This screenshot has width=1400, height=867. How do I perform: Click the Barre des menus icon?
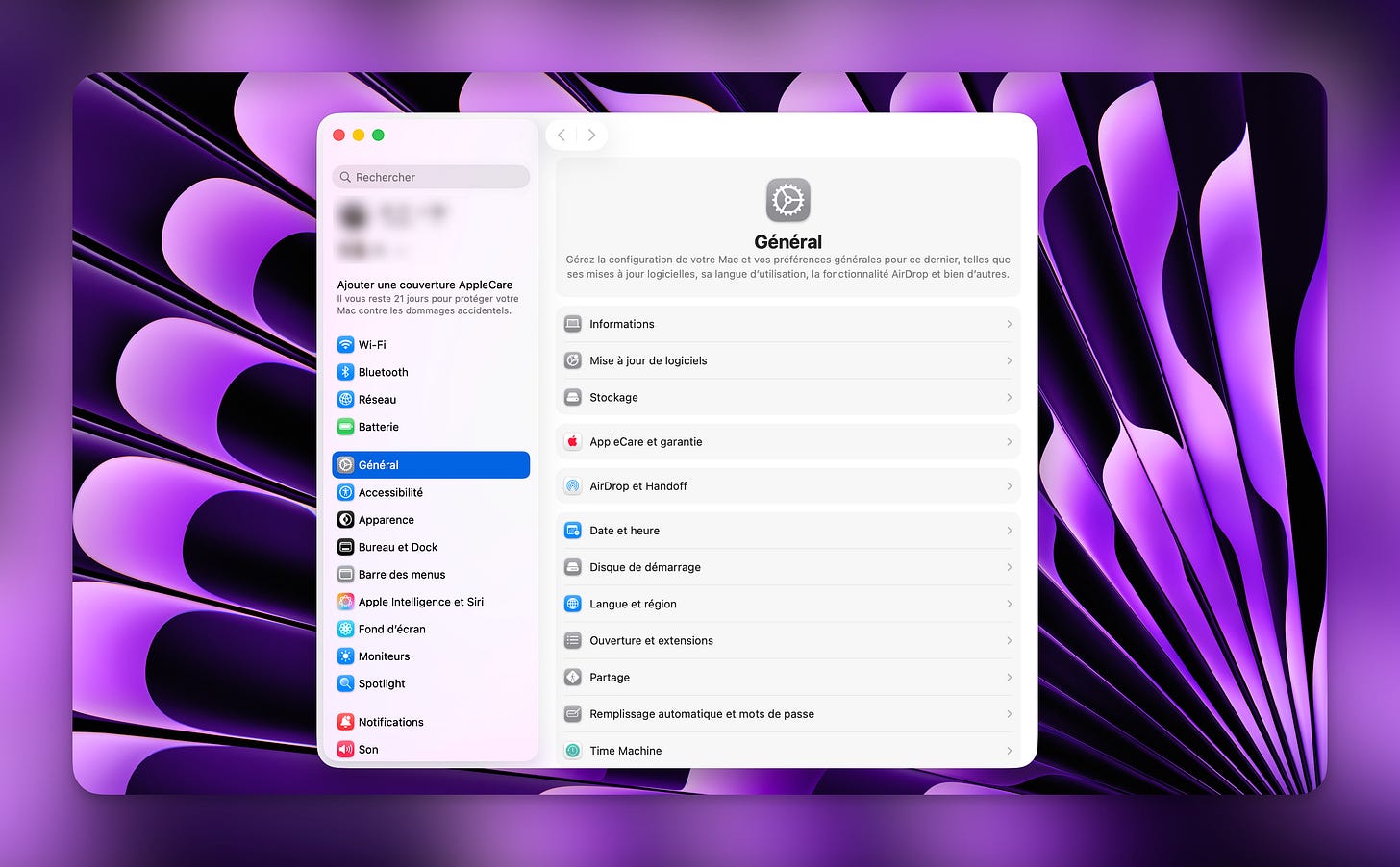[x=346, y=575]
